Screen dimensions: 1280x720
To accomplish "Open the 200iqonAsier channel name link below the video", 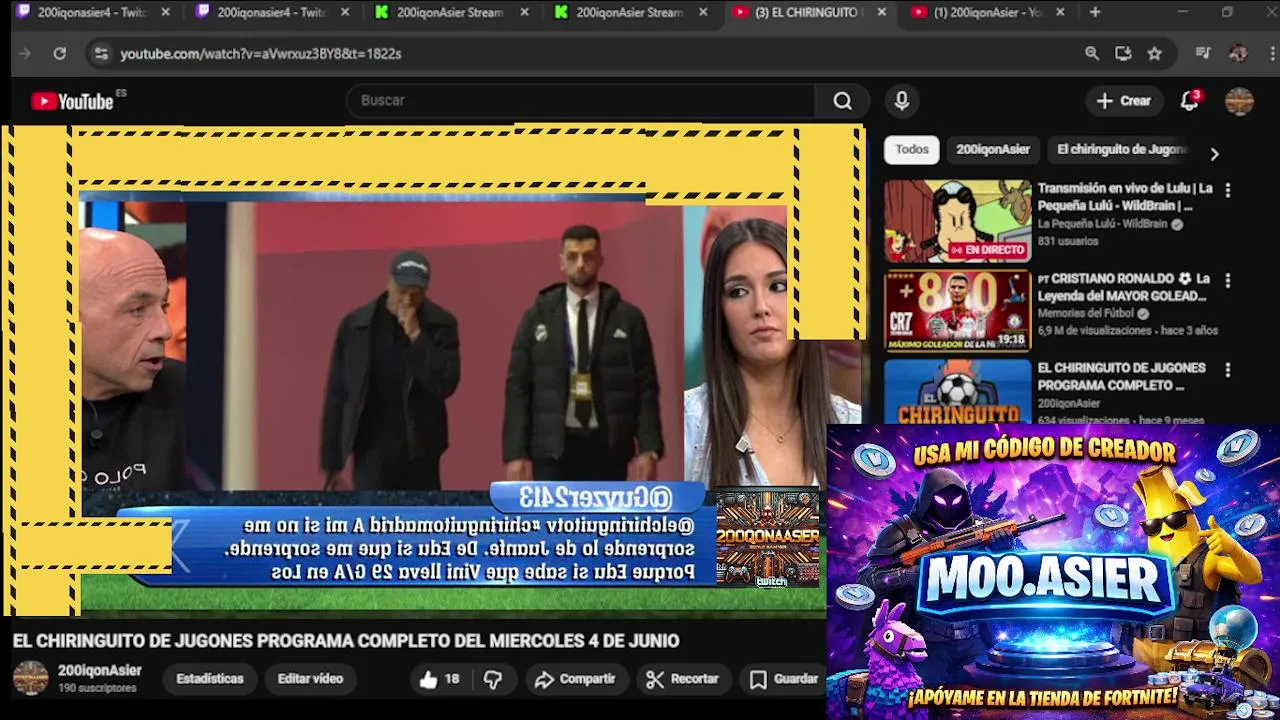I will 99,670.
